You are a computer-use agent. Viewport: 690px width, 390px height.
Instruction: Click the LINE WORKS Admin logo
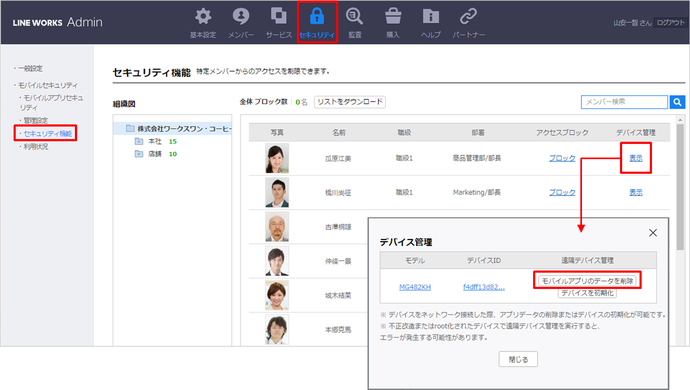click(57, 22)
